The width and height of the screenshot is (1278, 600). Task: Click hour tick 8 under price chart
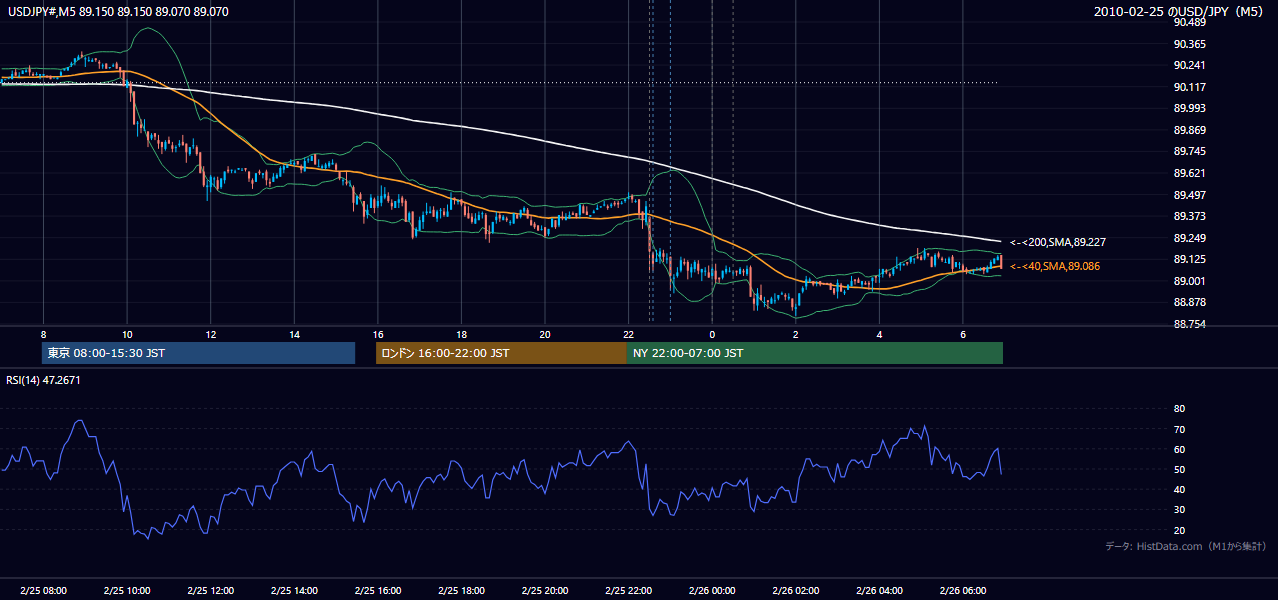point(43,335)
